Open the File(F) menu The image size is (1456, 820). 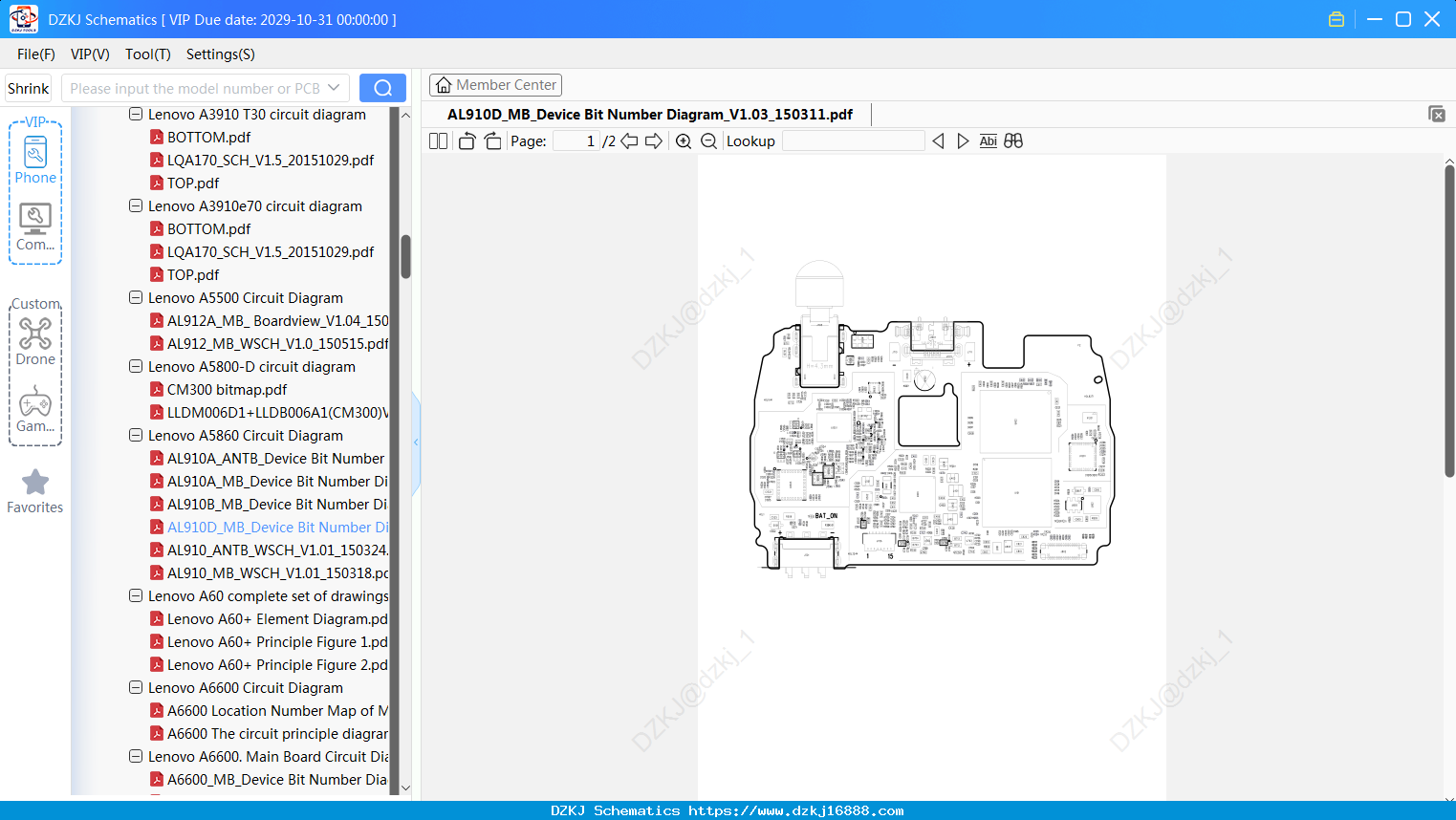pyautogui.click(x=36, y=54)
